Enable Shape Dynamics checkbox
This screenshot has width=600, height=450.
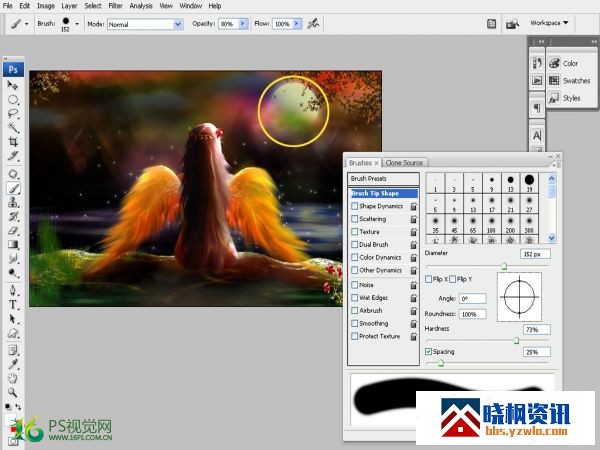pyautogui.click(x=355, y=206)
